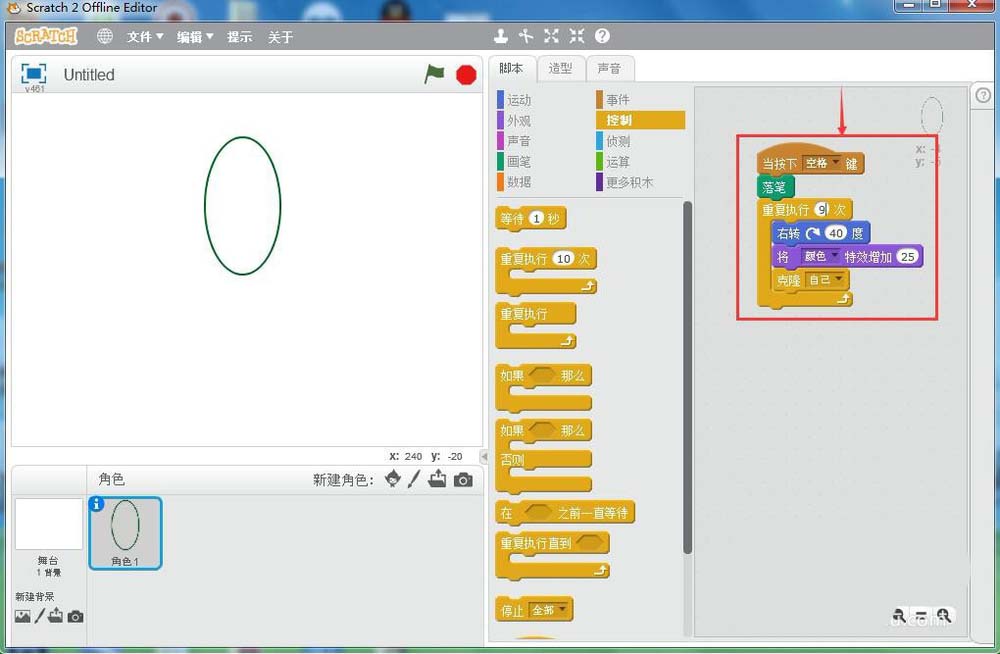Toggle full-screen presentation mode icon
1000x654 pixels.
click(x=33, y=74)
